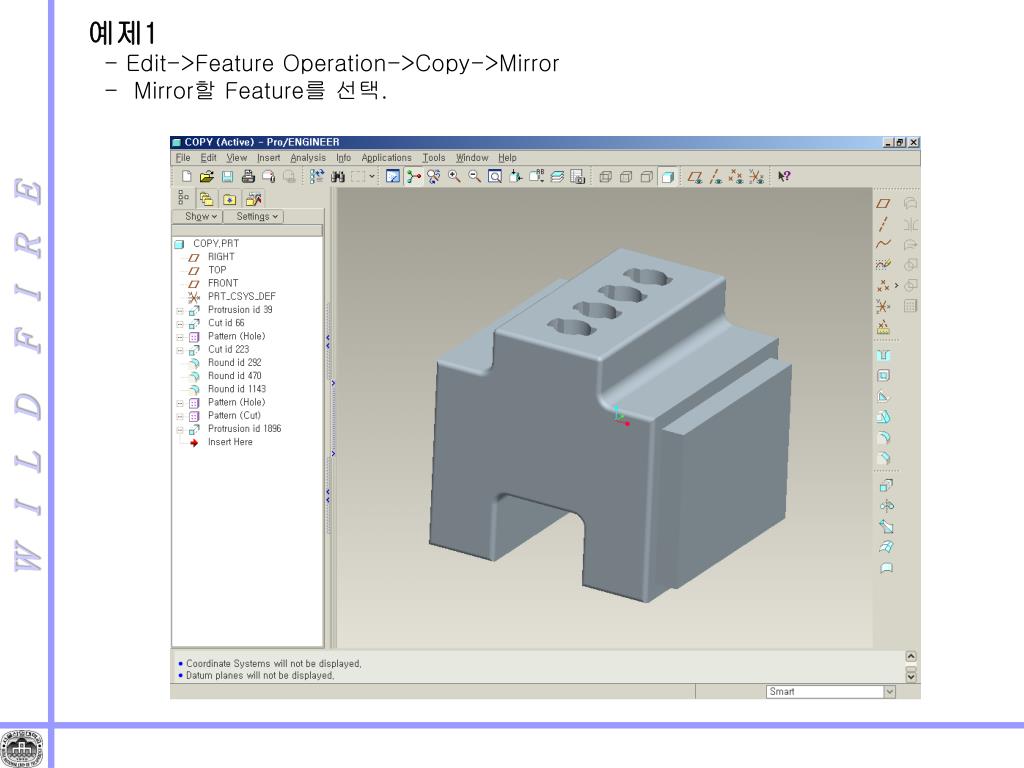This screenshot has width=1024, height=768.
Task: Click the Datum Plane tool in right toolbar
Action: tap(883, 204)
